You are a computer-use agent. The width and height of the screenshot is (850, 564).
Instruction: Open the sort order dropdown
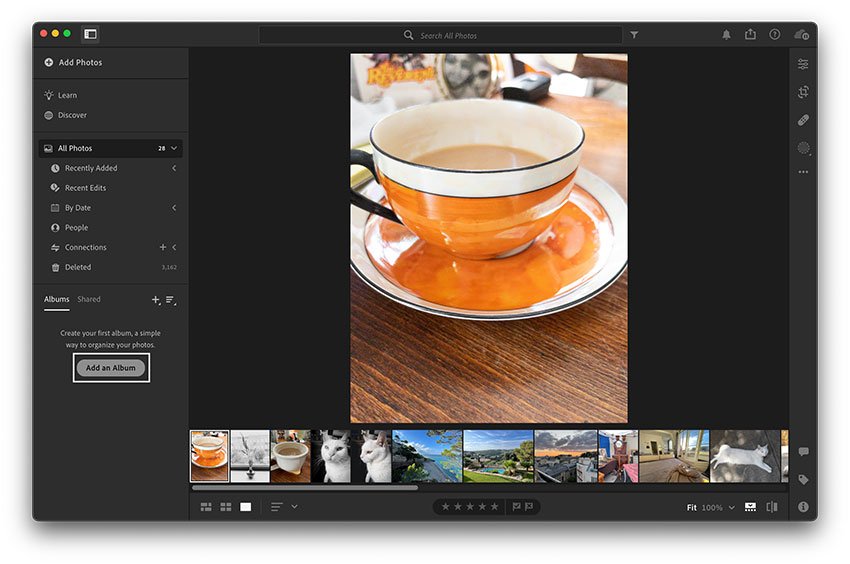tap(294, 507)
